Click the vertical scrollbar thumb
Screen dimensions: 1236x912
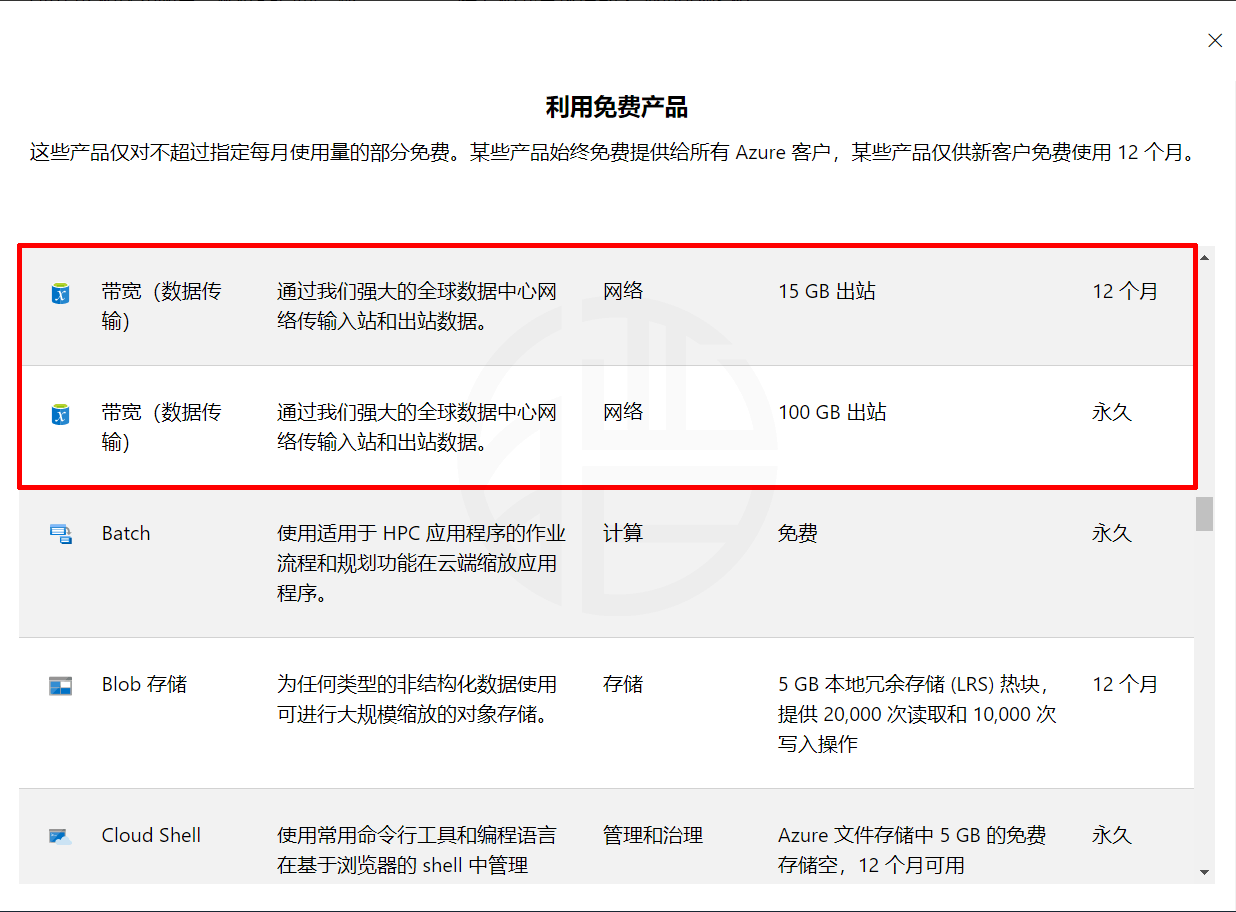point(1205,514)
